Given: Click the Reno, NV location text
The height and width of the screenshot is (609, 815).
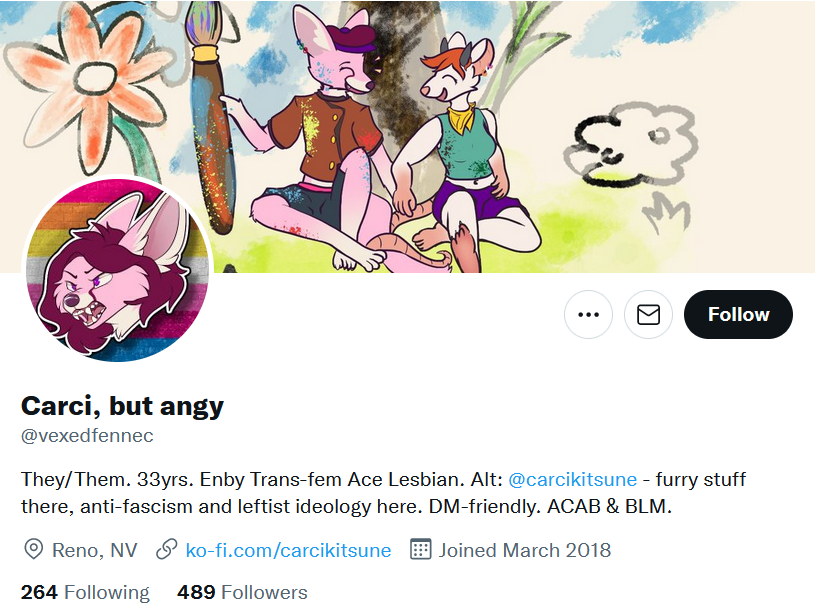Looking at the screenshot, I should pos(95,550).
